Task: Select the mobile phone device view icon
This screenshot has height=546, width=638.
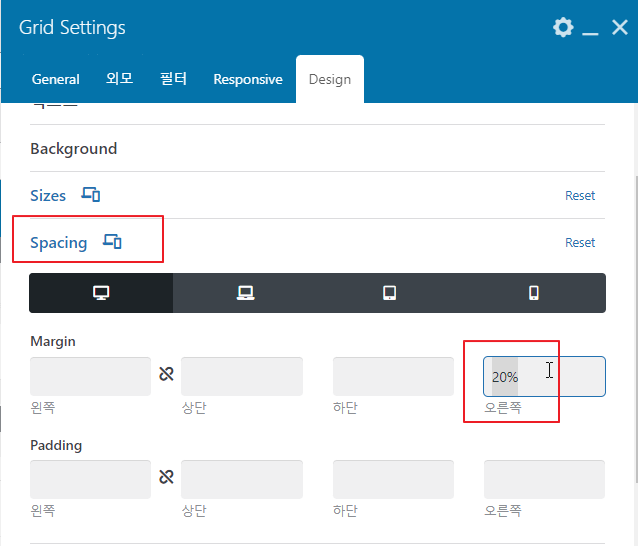Action: click(534, 293)
